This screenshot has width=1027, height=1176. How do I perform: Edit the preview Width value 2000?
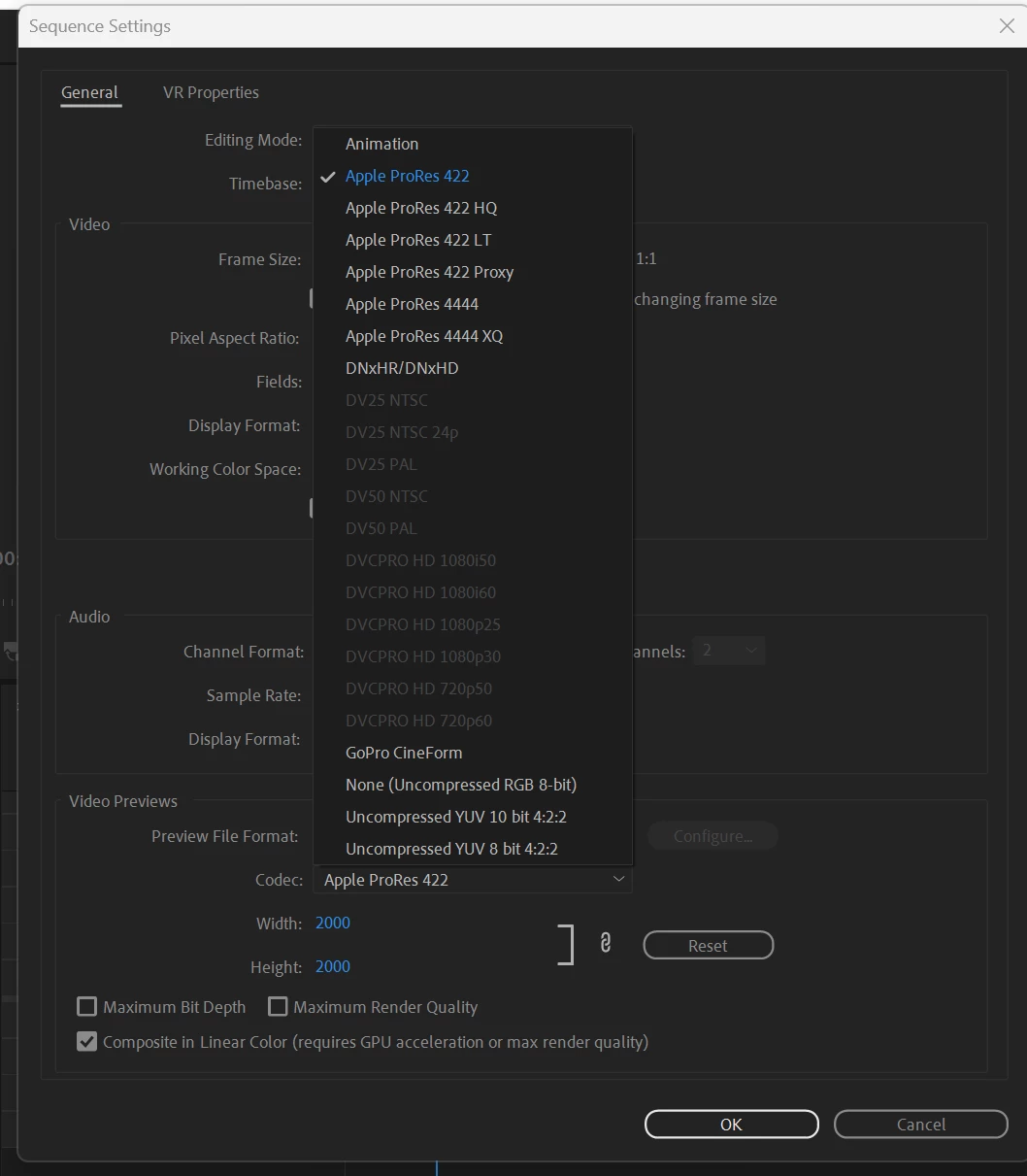coord(333,924)
